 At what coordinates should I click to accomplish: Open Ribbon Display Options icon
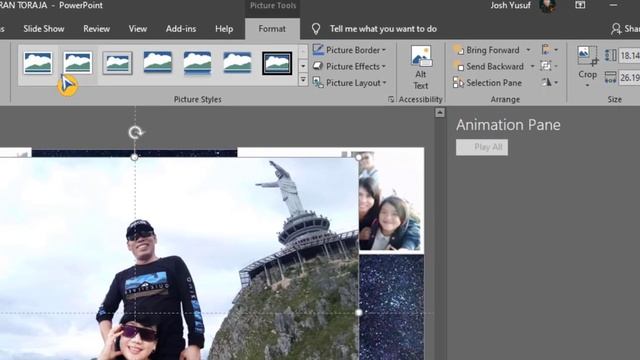click(x=580, y=5)
